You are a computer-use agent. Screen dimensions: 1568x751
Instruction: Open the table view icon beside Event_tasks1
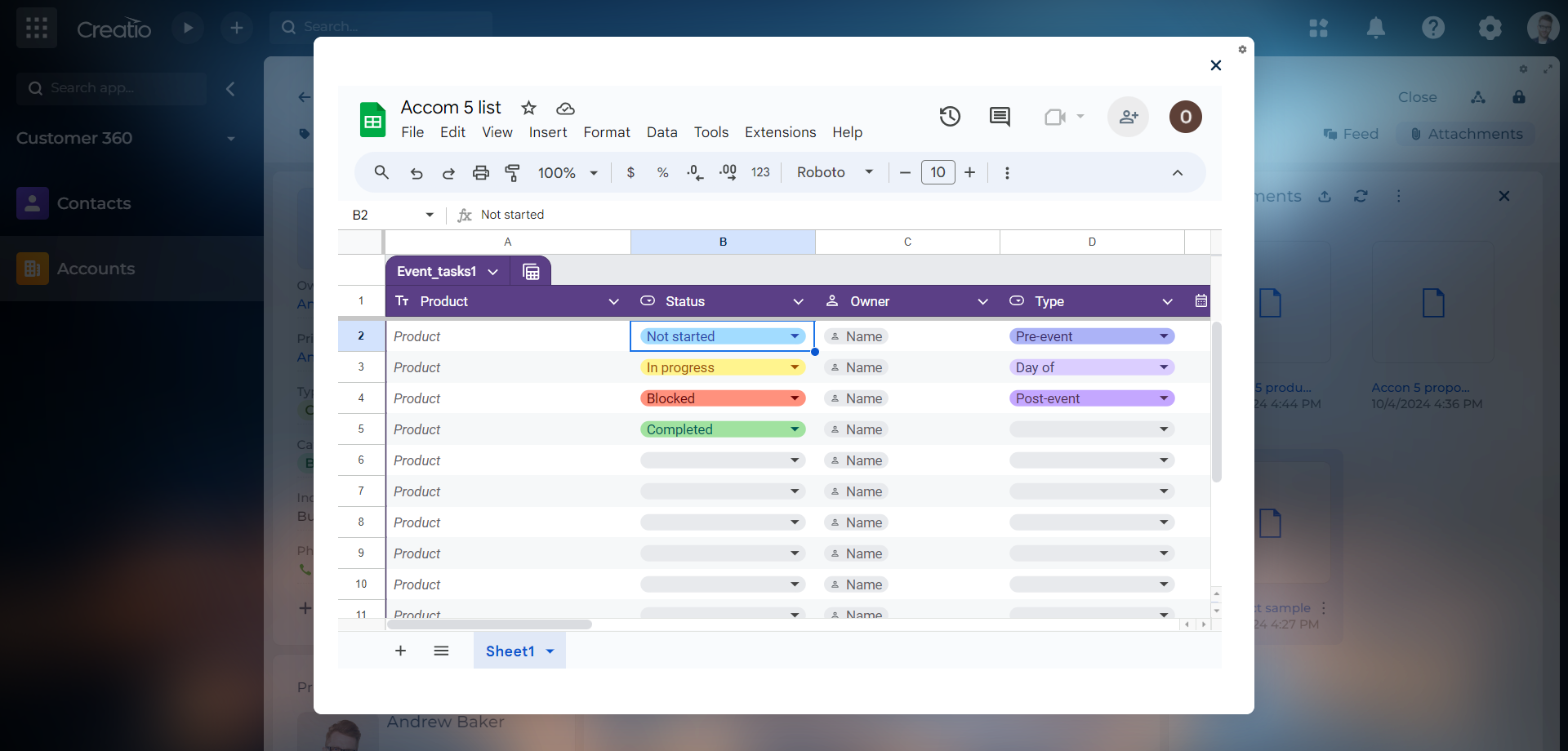point(531,272)
